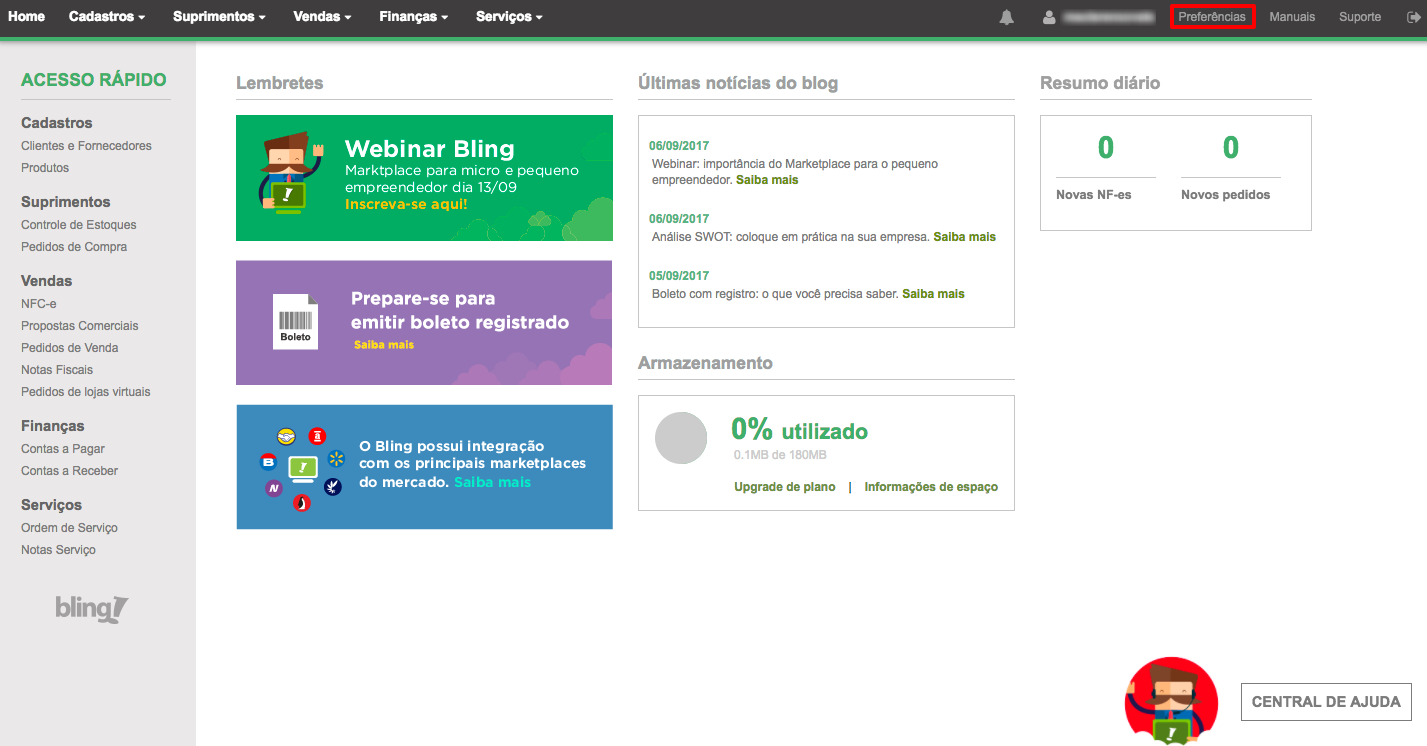Open Produtos in quick access
1427x746 pixels.
coord(45,168)
